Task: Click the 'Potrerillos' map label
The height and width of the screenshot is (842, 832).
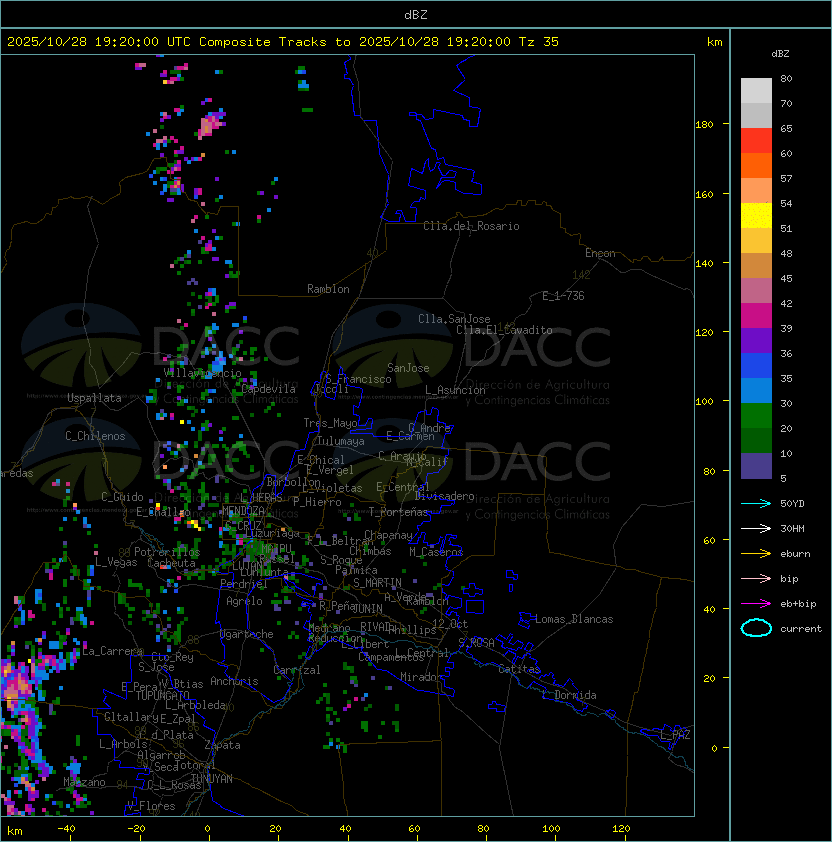Action: pyautogui.click(x=167, y=552)
